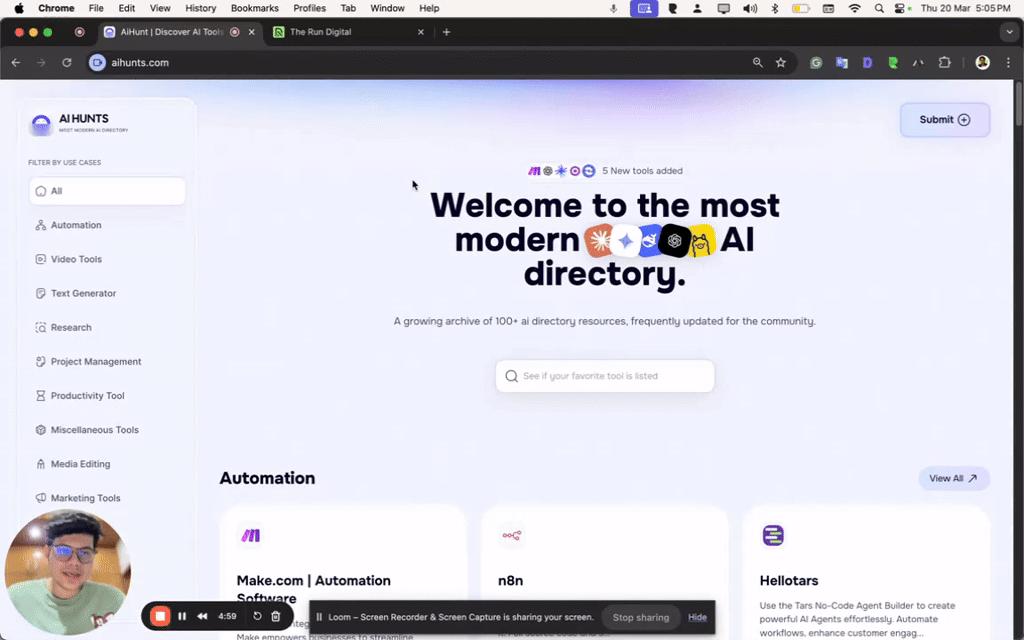The height and width of the screenshot is (640, 1024).
Task: Select the All use case filter
Action: pos(107,191)
